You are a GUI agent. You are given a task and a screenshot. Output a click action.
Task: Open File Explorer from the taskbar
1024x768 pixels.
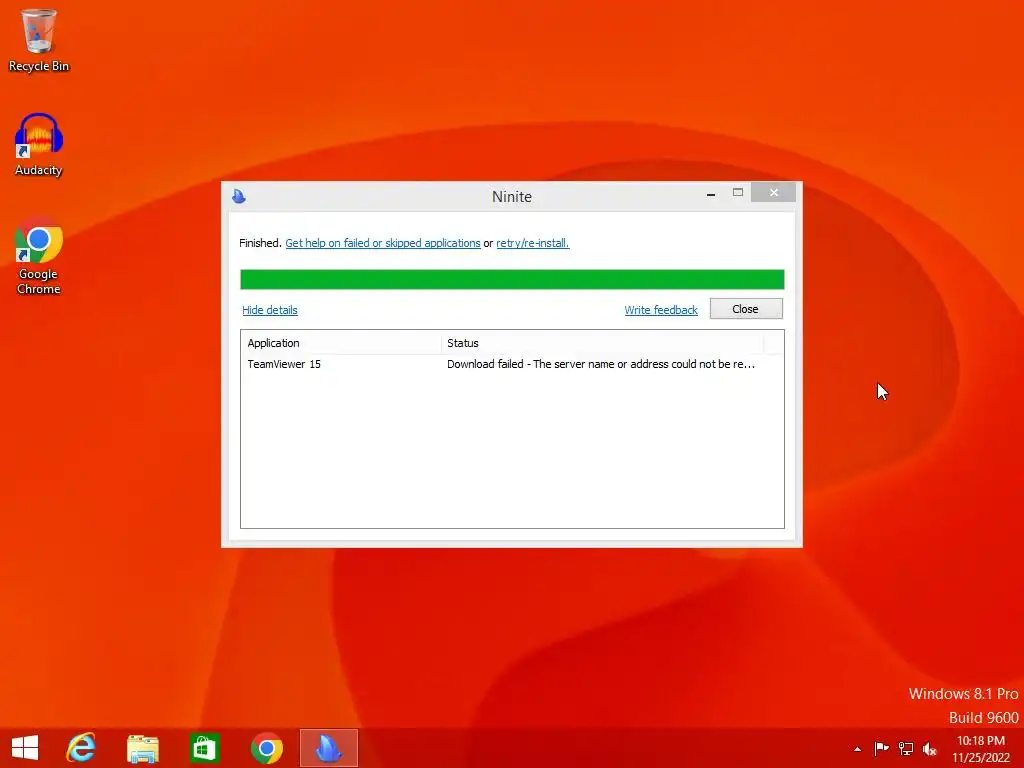[142, 748]
